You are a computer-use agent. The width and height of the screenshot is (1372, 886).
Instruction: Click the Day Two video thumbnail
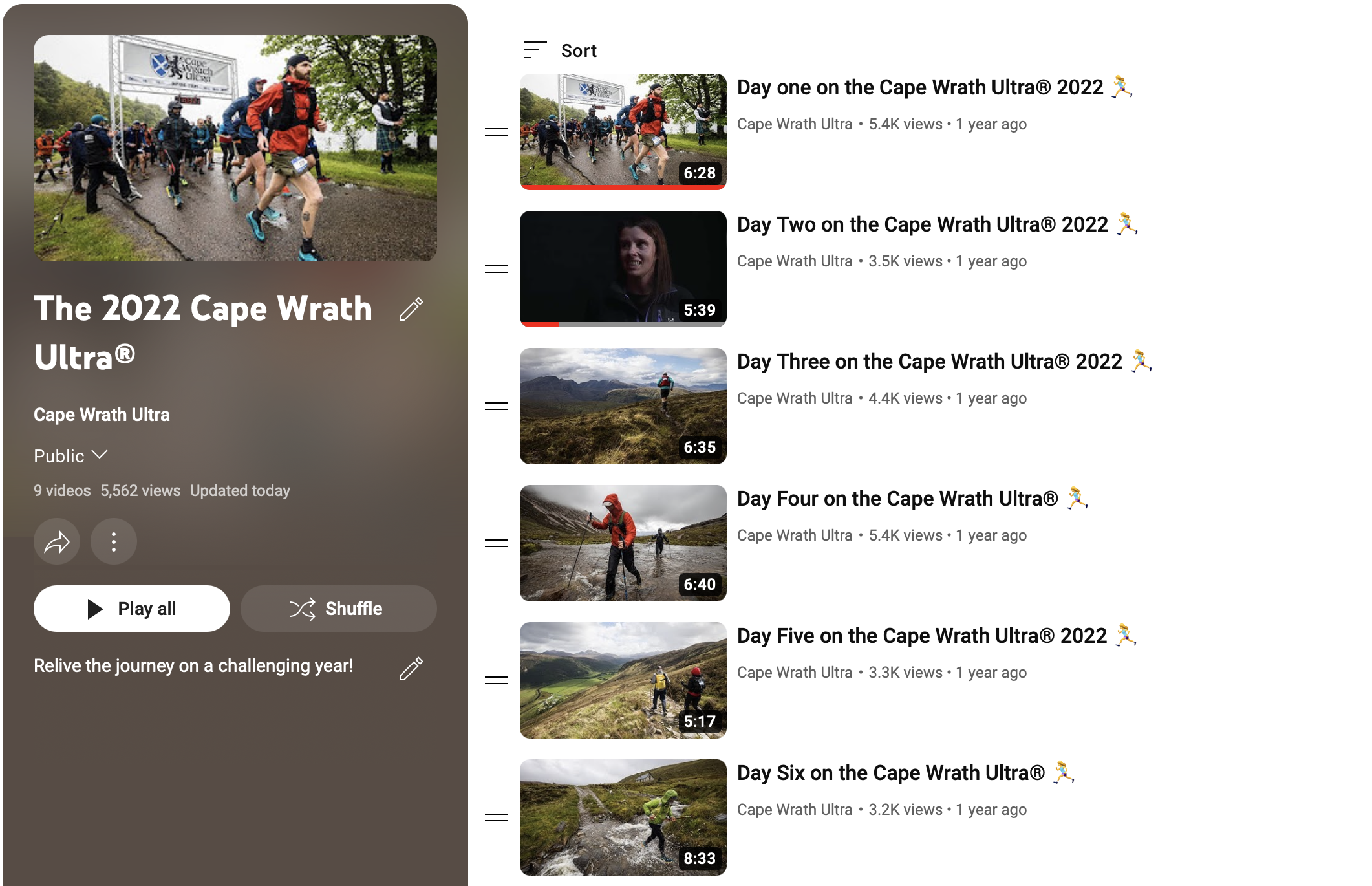click(623, 269)
